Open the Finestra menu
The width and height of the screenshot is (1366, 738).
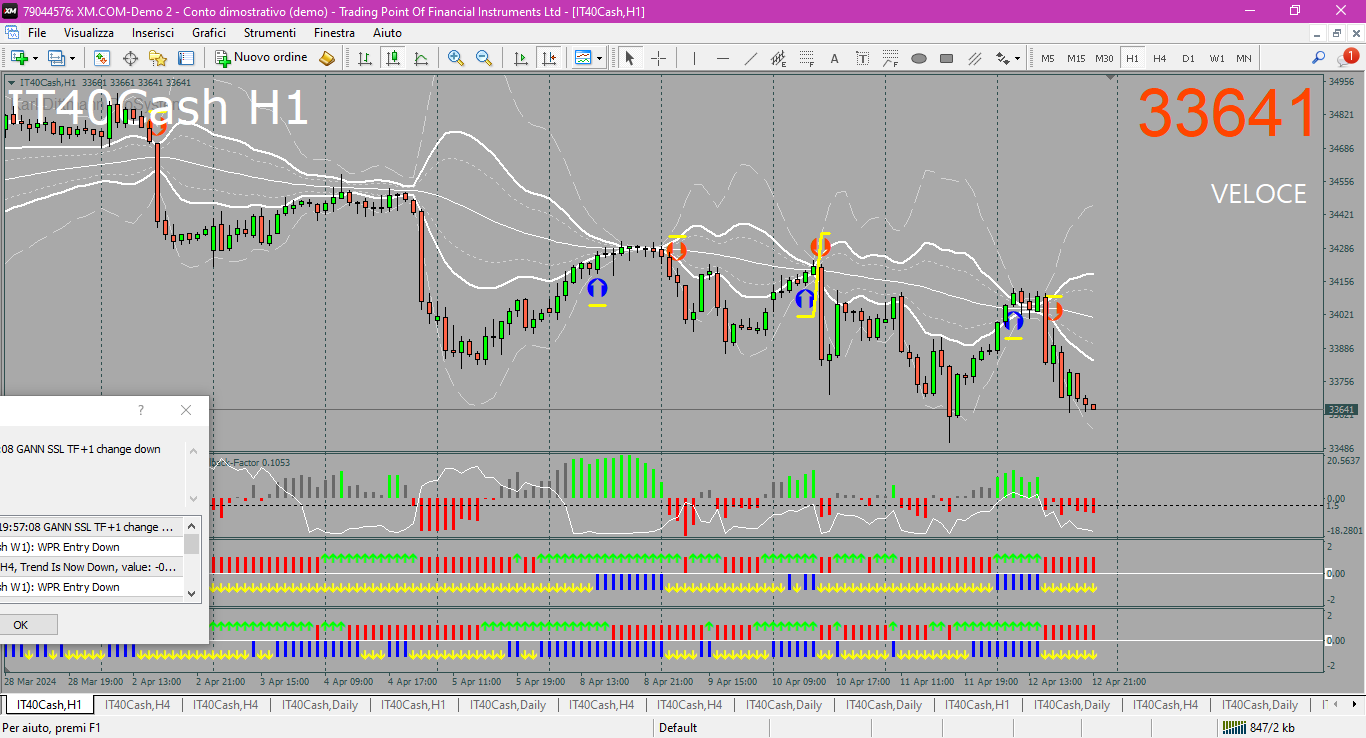[x=334, y=33]
